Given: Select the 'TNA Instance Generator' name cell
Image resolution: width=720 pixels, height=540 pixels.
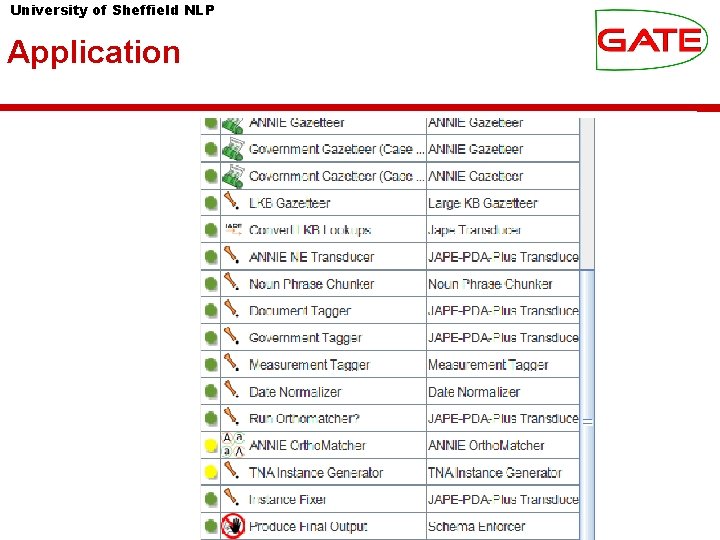Looking at the screenshot, I should point(324,472).
